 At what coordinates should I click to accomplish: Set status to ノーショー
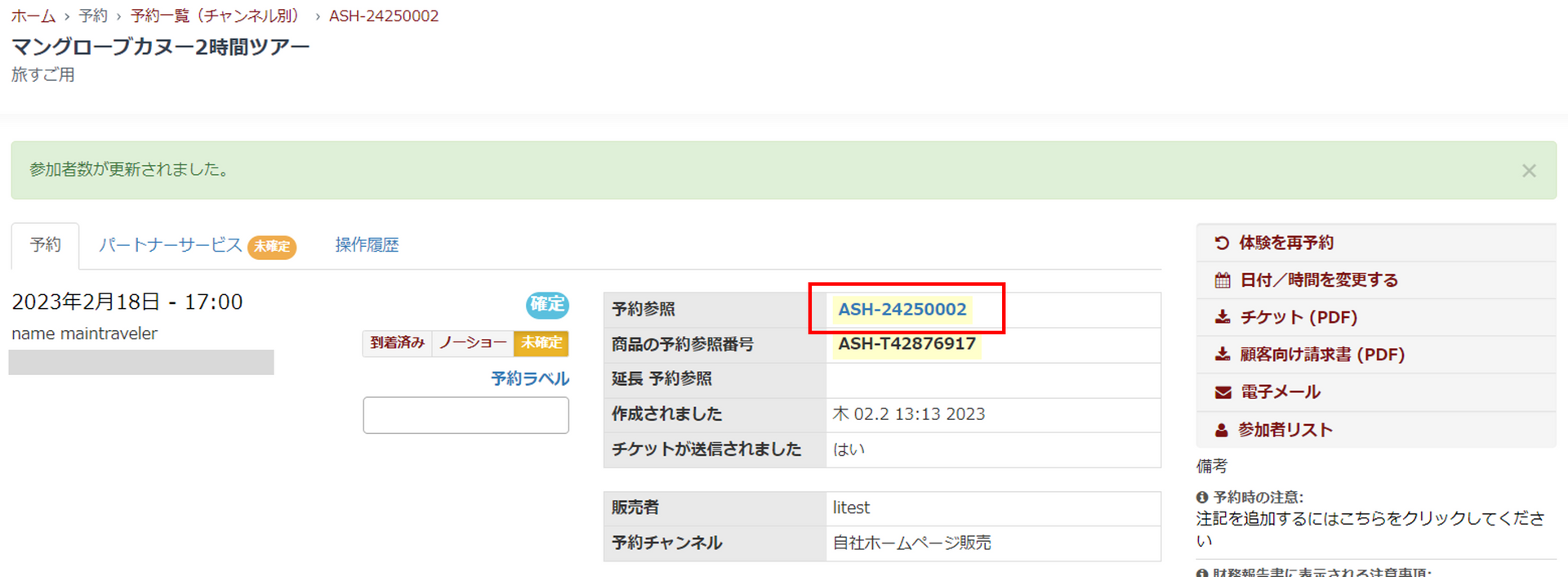click(473, 343)
